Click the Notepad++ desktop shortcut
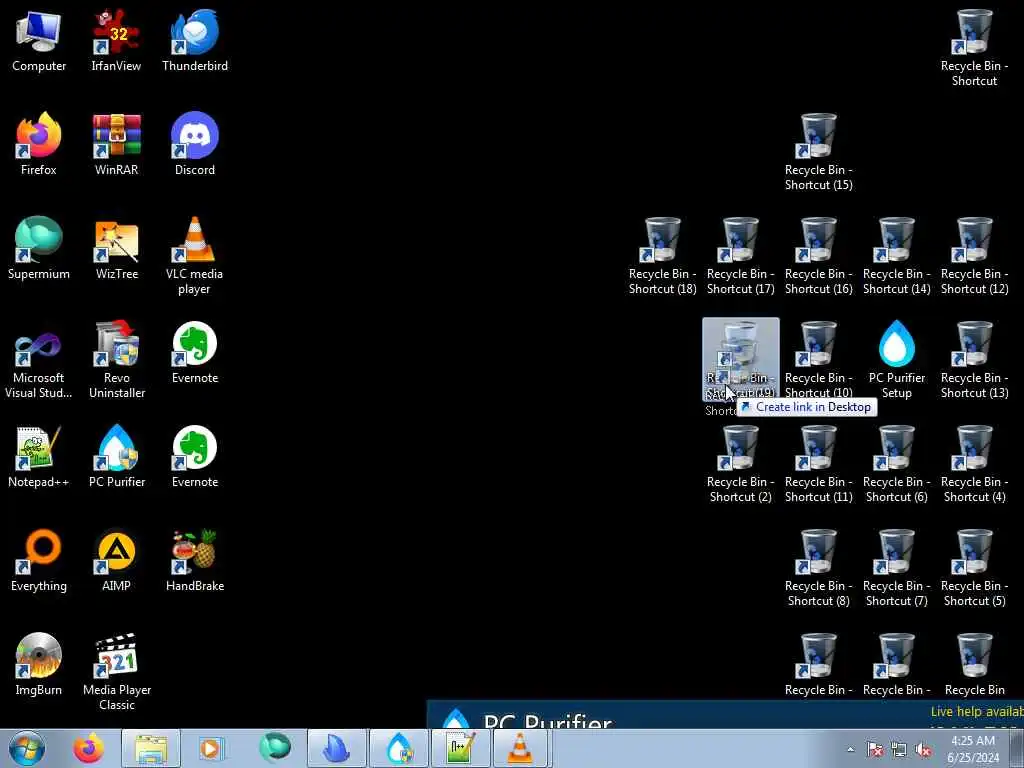 [x=39, y=456]
